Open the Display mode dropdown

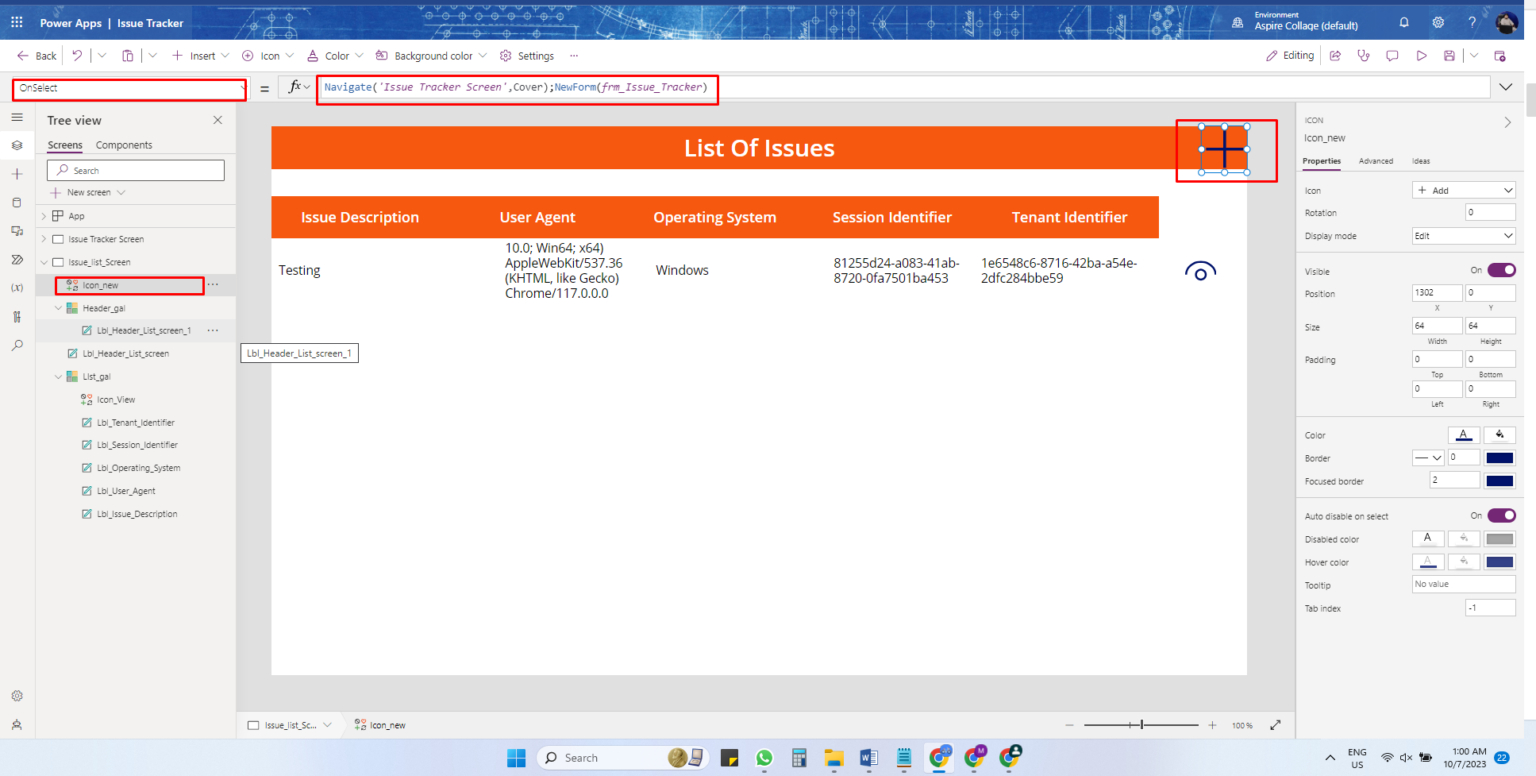tap(1463, 236)
